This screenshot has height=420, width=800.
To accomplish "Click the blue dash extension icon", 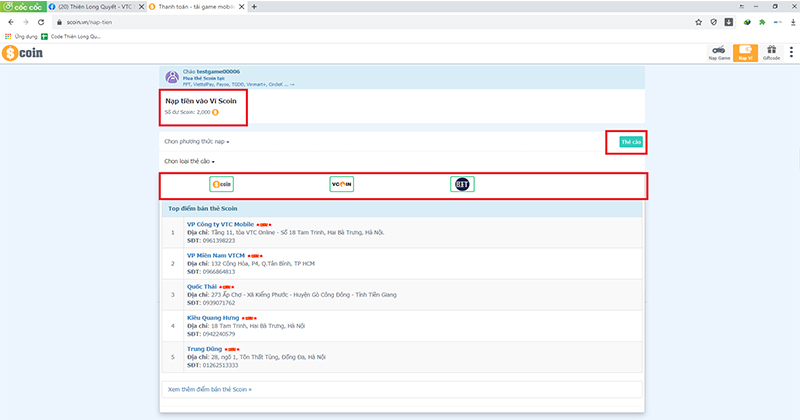I will [778, 22].
